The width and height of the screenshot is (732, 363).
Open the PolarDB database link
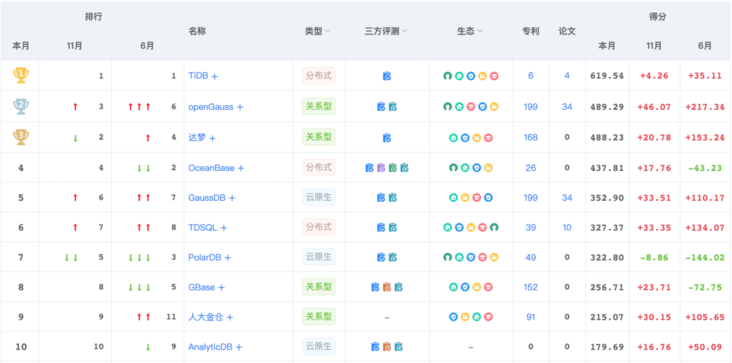[204, 257]
